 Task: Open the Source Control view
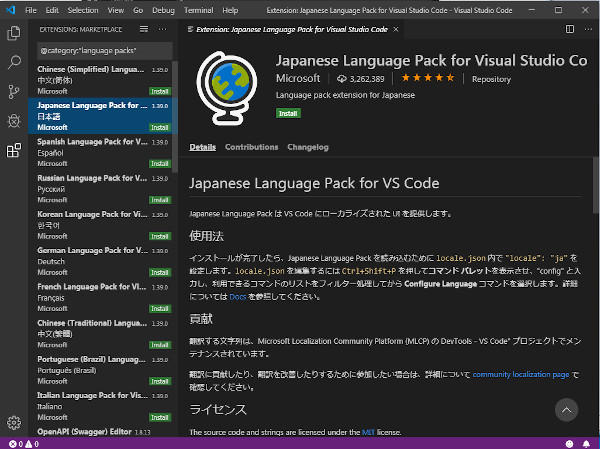(14, 92)
